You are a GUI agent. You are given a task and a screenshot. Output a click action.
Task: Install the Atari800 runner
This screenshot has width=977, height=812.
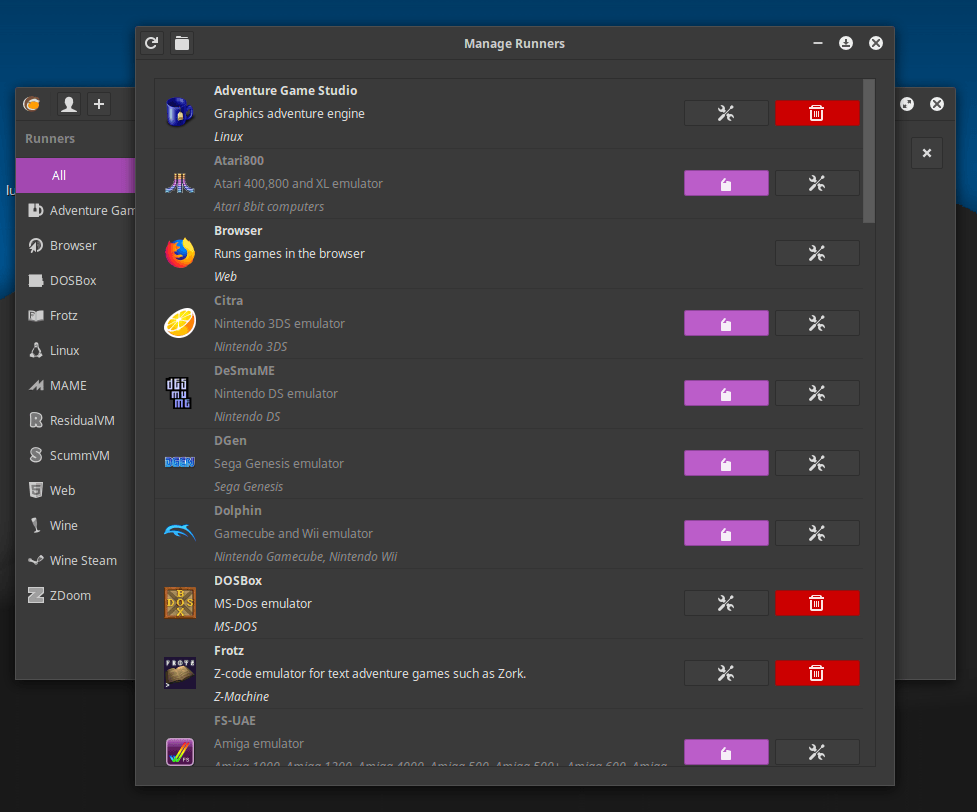point(726,183)
